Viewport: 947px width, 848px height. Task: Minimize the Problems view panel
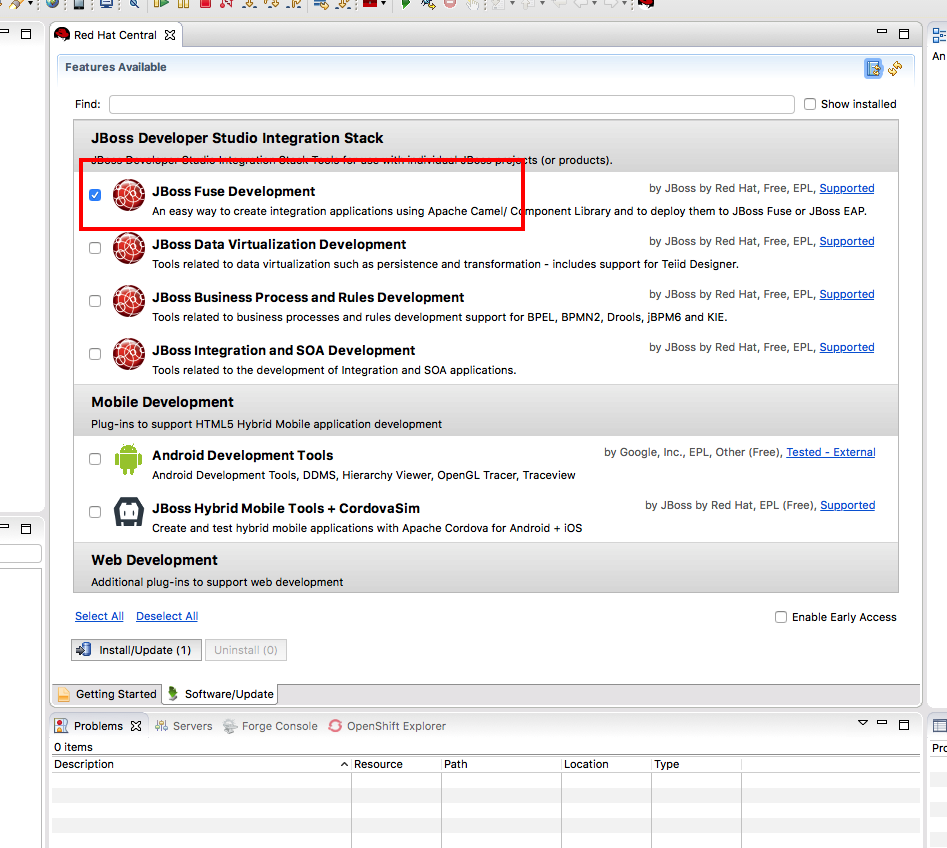(882, 723)
